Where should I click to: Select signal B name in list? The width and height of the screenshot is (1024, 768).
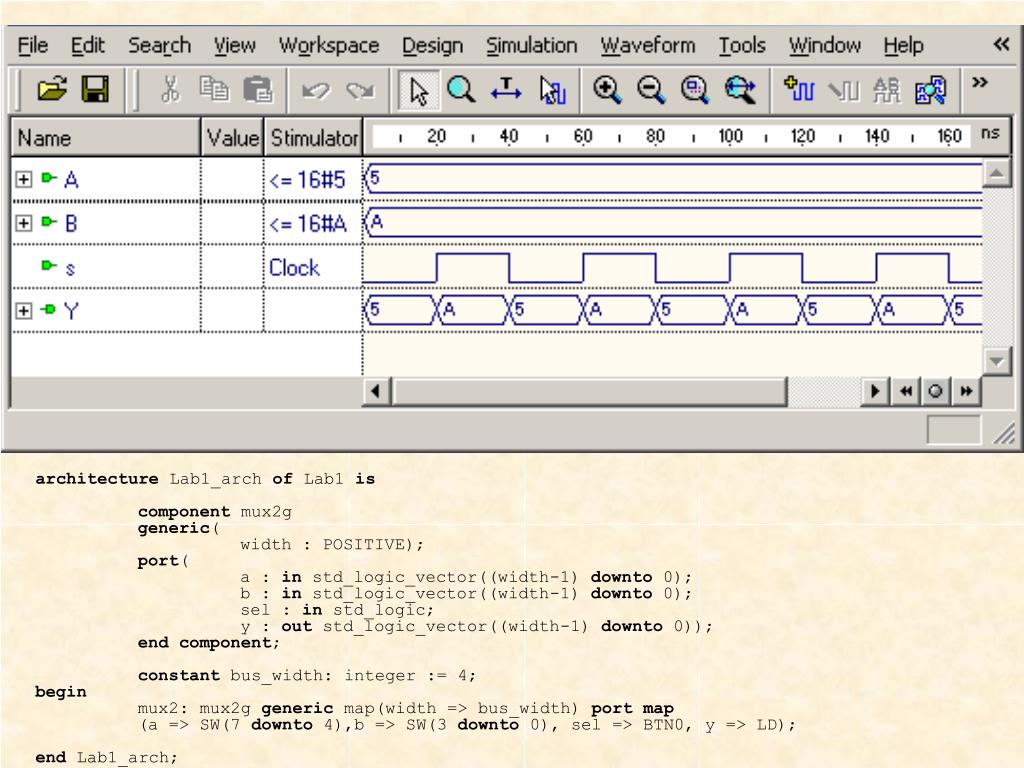click(71, 223)
